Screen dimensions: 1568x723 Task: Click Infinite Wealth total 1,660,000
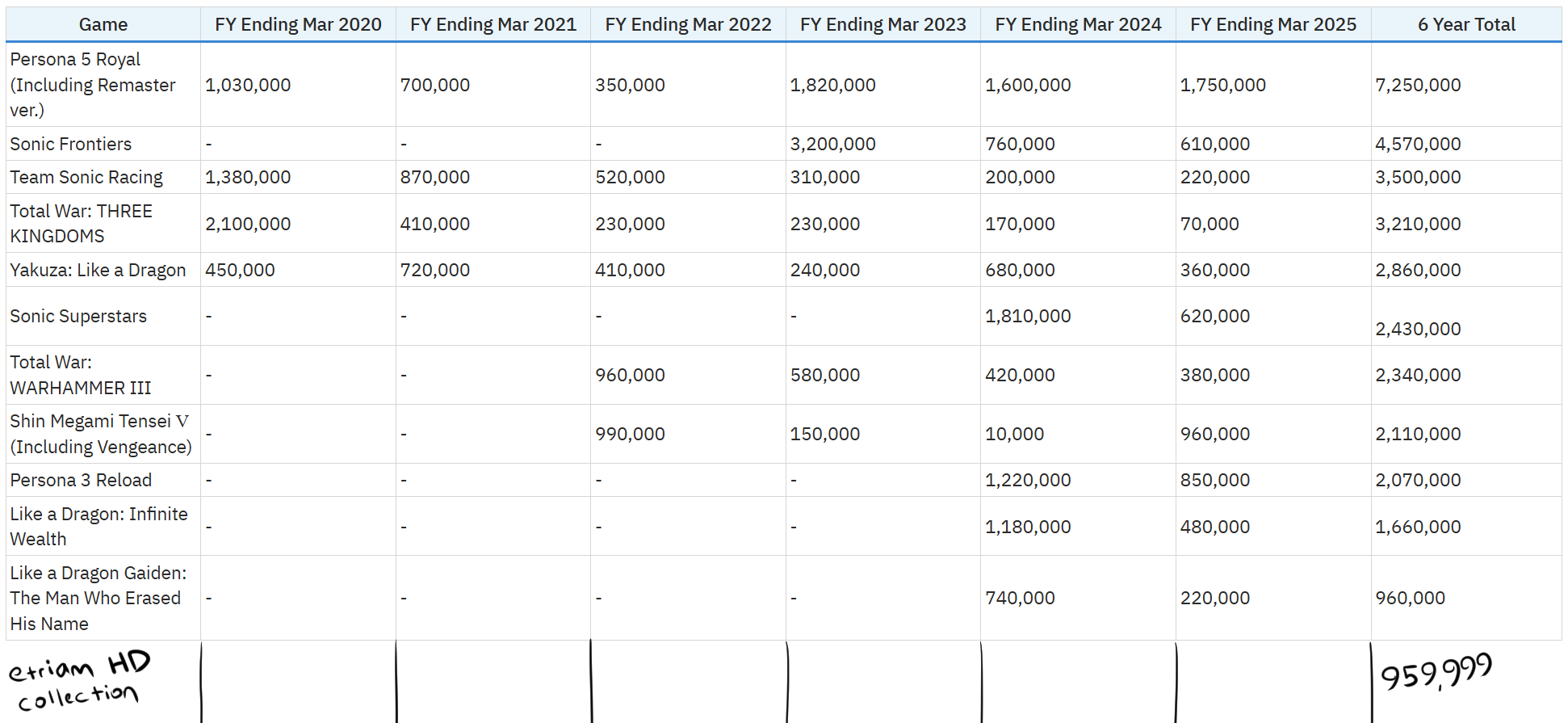(1418, 527)
